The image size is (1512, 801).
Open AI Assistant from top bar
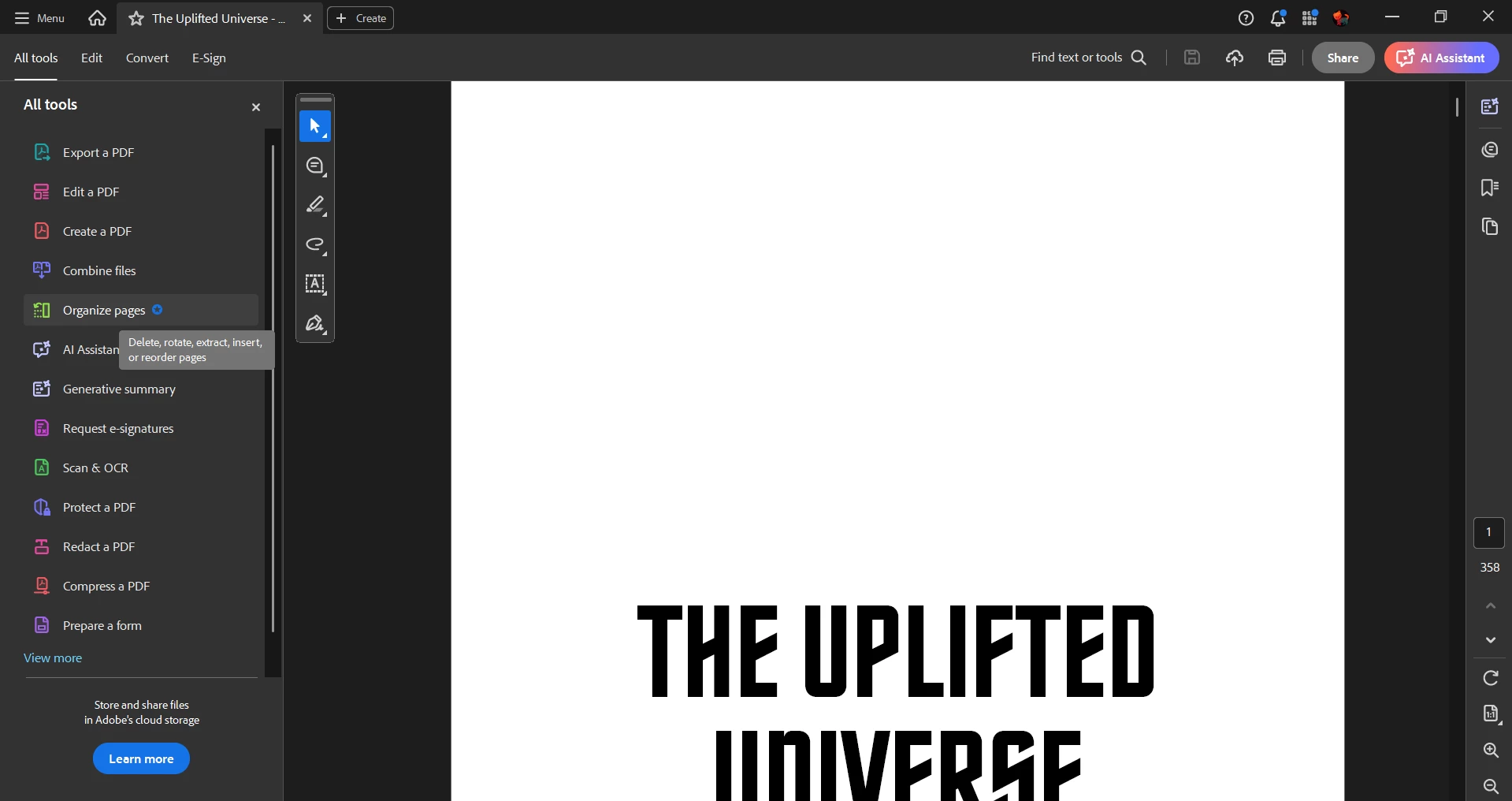(x=1441, y=58)
